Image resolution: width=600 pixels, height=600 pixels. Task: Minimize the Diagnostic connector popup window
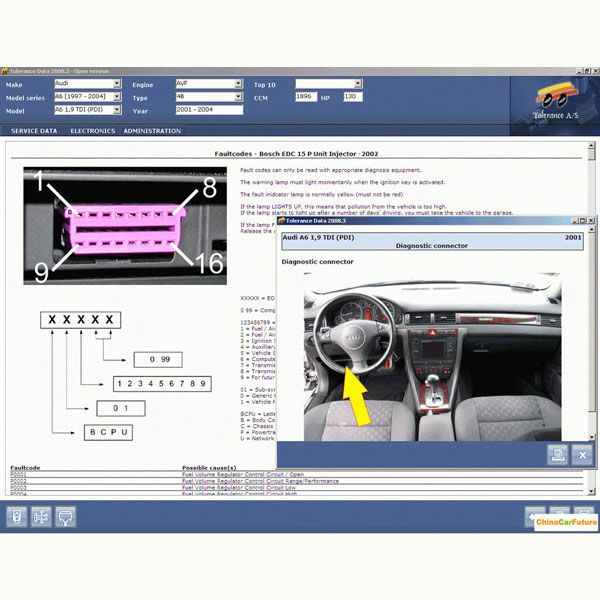pos(575,221)
